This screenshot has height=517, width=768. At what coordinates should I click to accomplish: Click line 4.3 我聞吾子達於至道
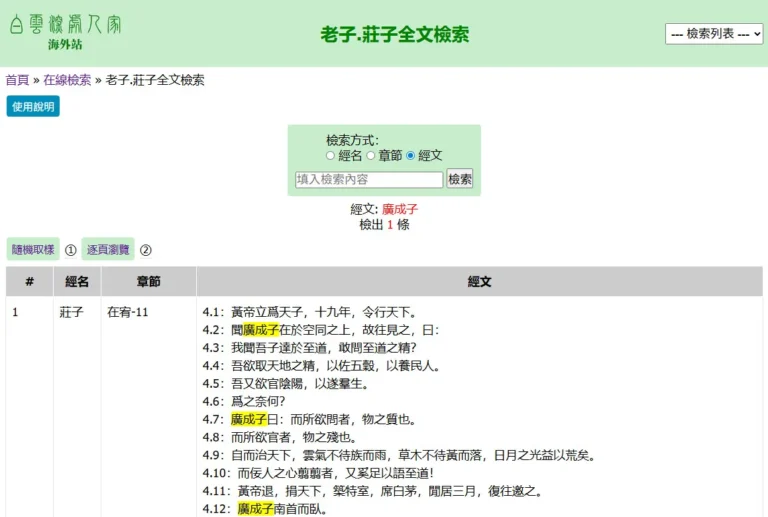click(310, 348)
